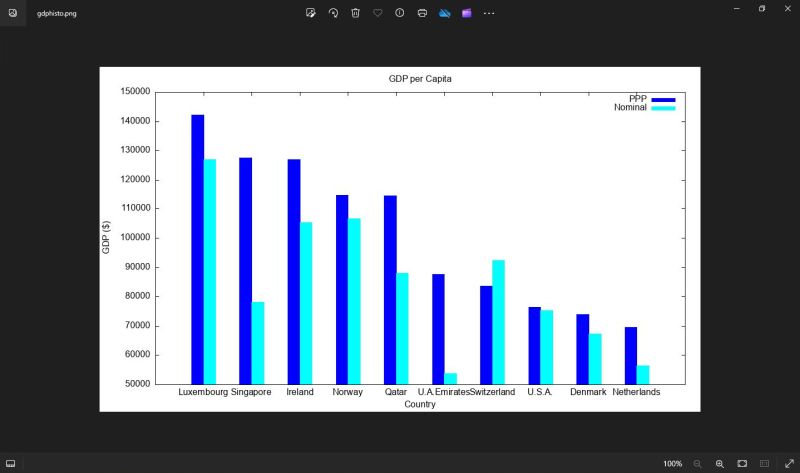Zoom out using the minus magnifier
Screen dimensions: 800x473
[x=697, y=463]
